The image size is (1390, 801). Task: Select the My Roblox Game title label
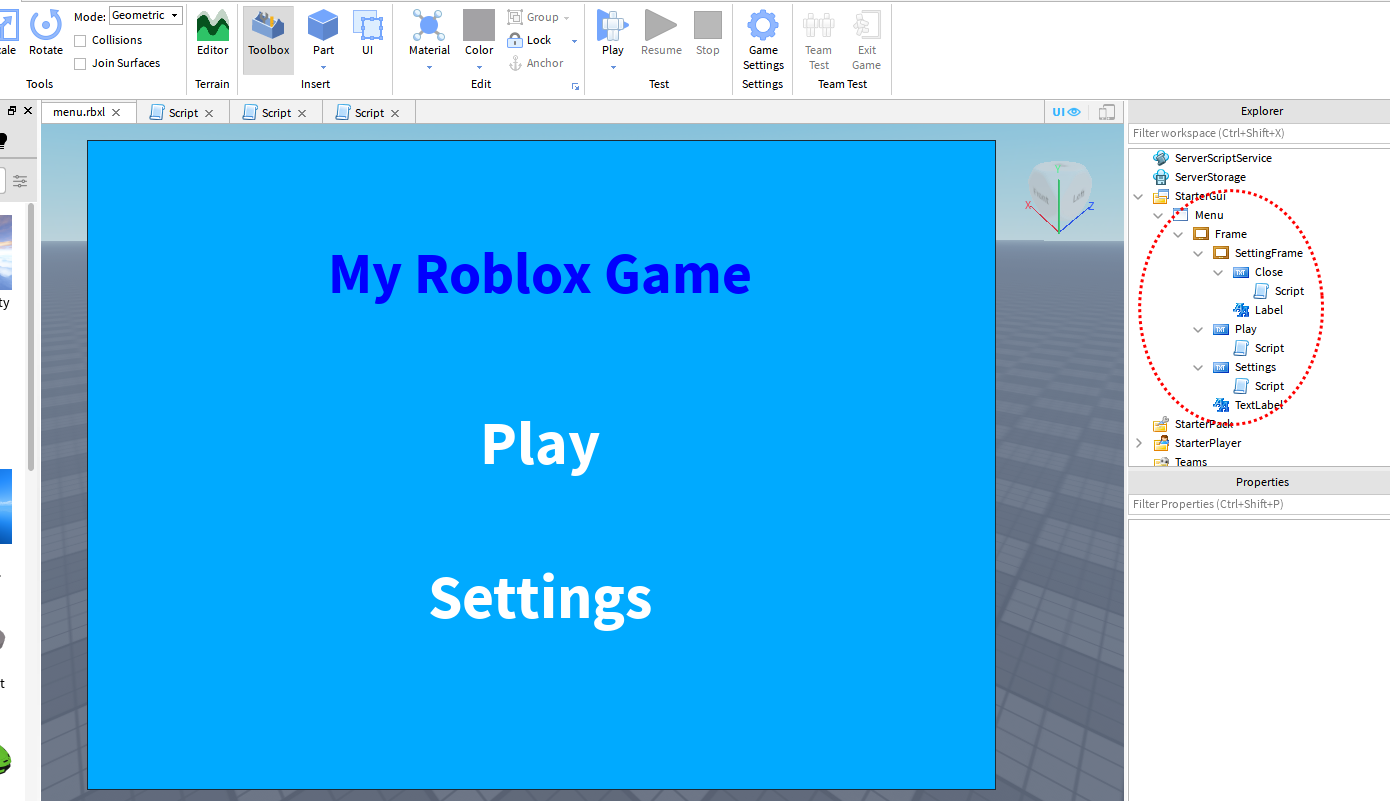tap(540, 274)
